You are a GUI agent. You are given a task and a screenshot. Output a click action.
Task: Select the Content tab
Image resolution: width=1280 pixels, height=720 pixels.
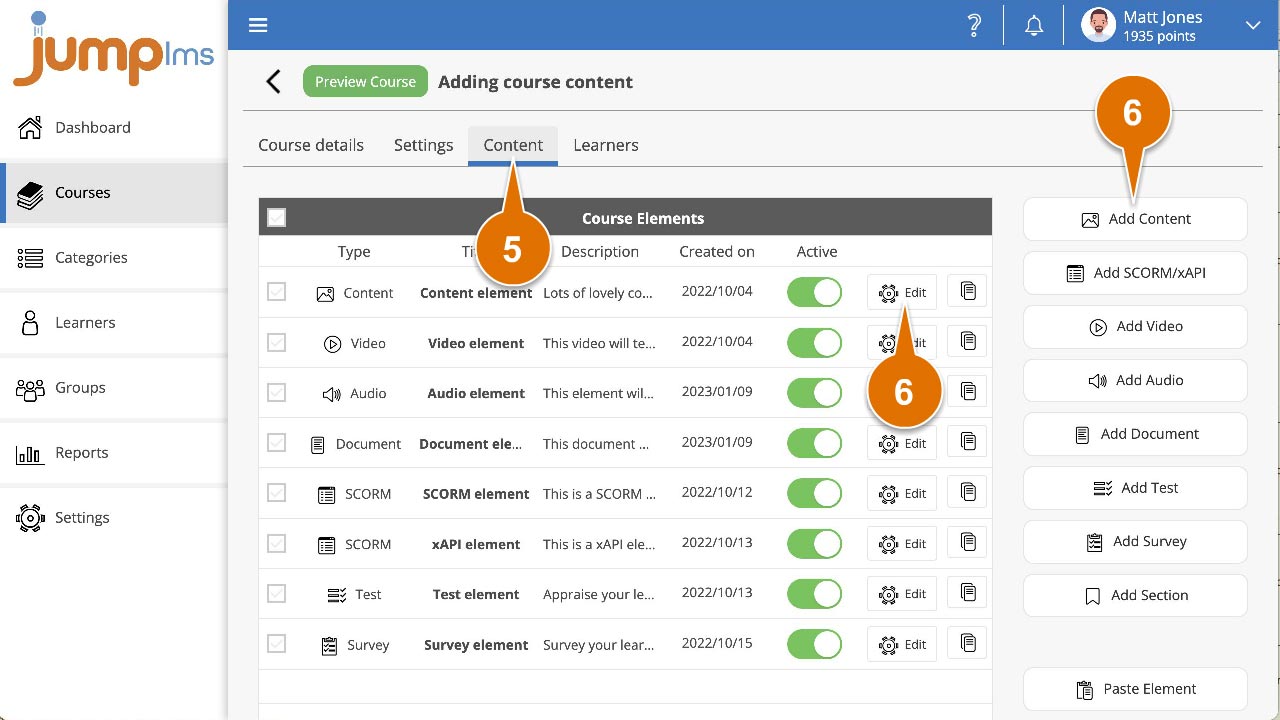point(513,145)
